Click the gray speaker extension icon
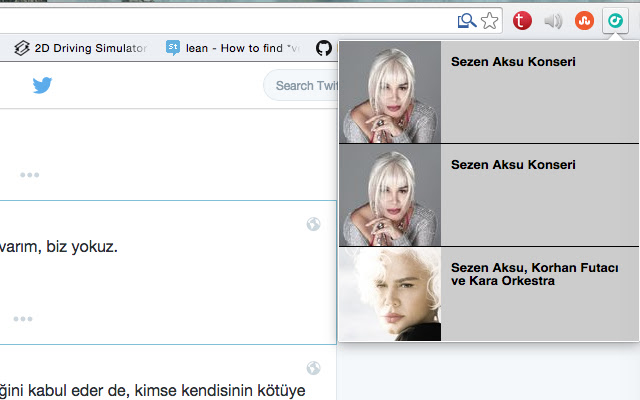The width and height of the screenshot is (640, 400). click(x=553, y=21)
